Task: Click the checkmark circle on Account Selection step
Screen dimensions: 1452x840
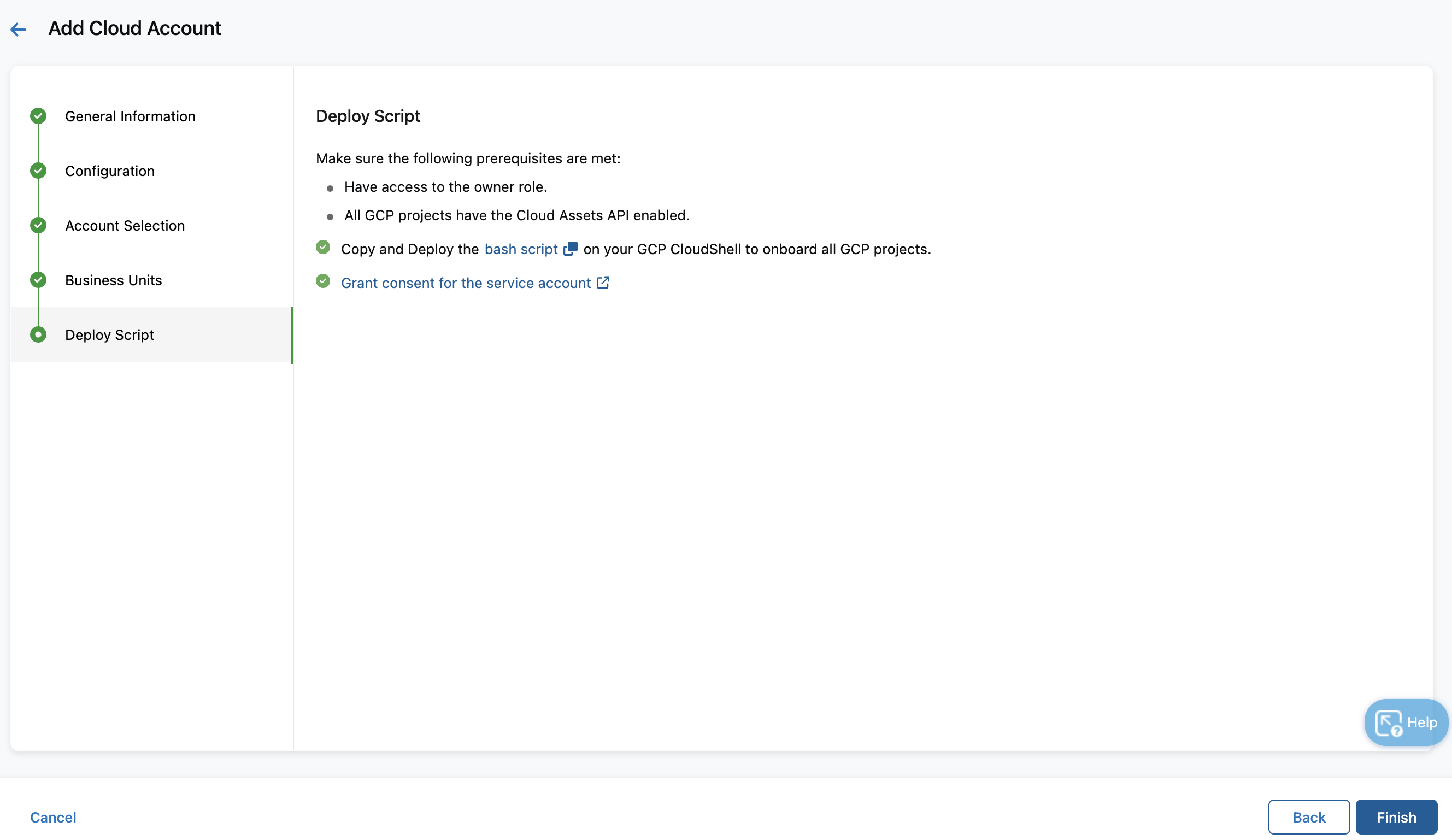Action: coord(38,225)
